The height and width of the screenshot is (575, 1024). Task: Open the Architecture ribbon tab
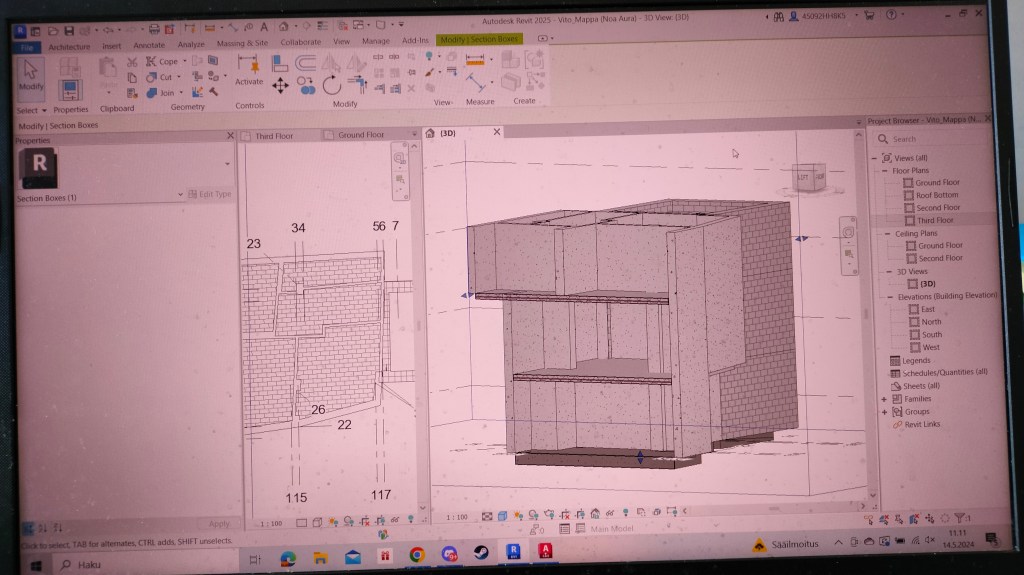pyautogui.click(x=69, y=46)
